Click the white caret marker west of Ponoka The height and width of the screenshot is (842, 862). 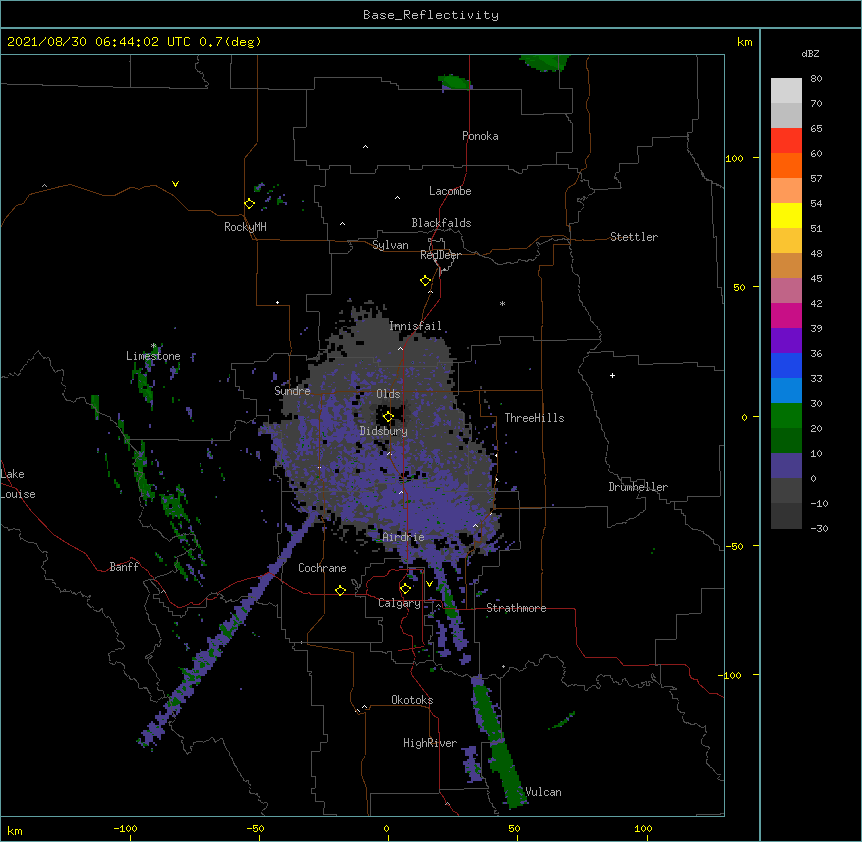(x=365, y=147)
